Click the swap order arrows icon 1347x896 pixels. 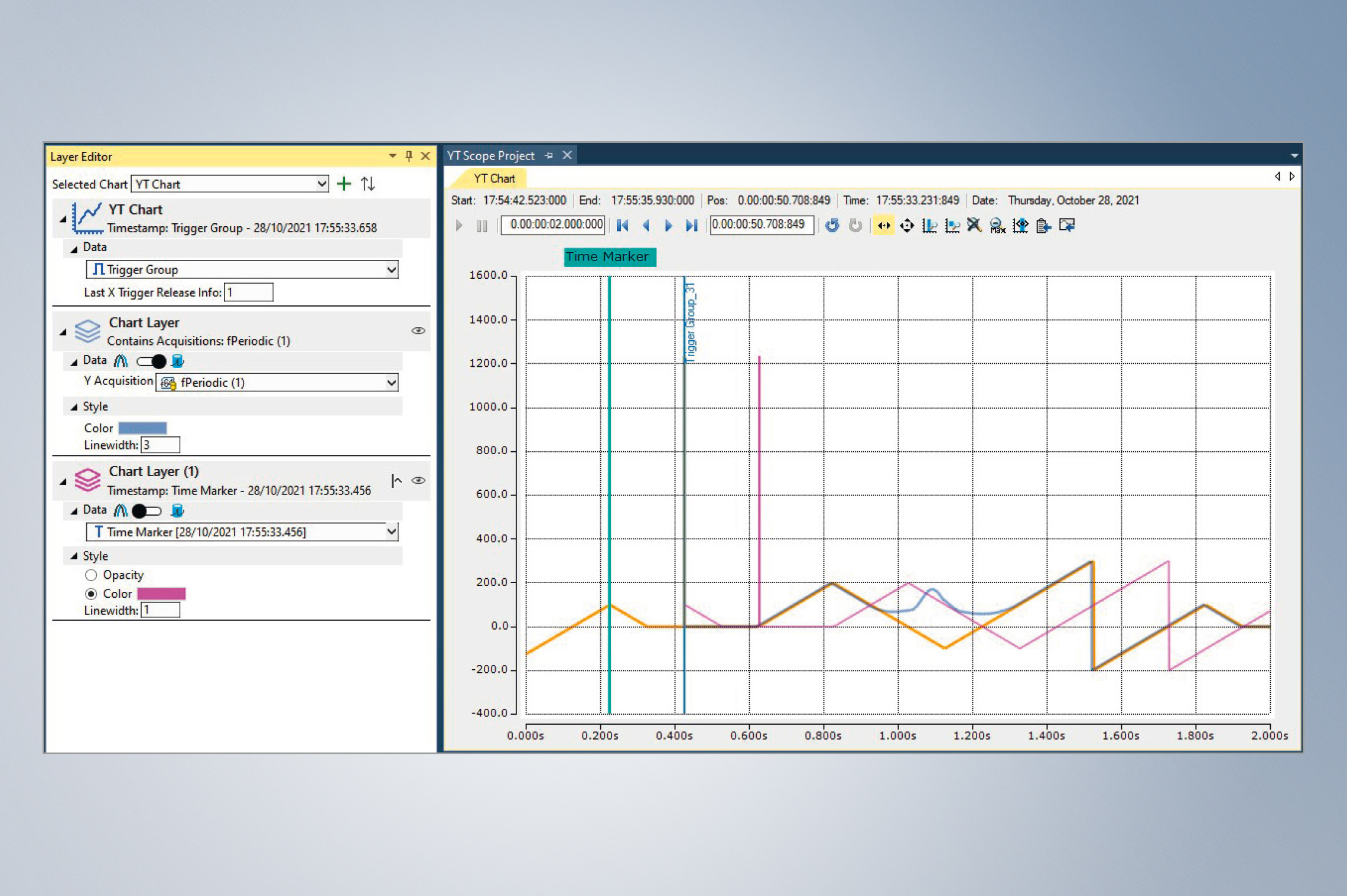pyautogui.click(x=368, y=184)
